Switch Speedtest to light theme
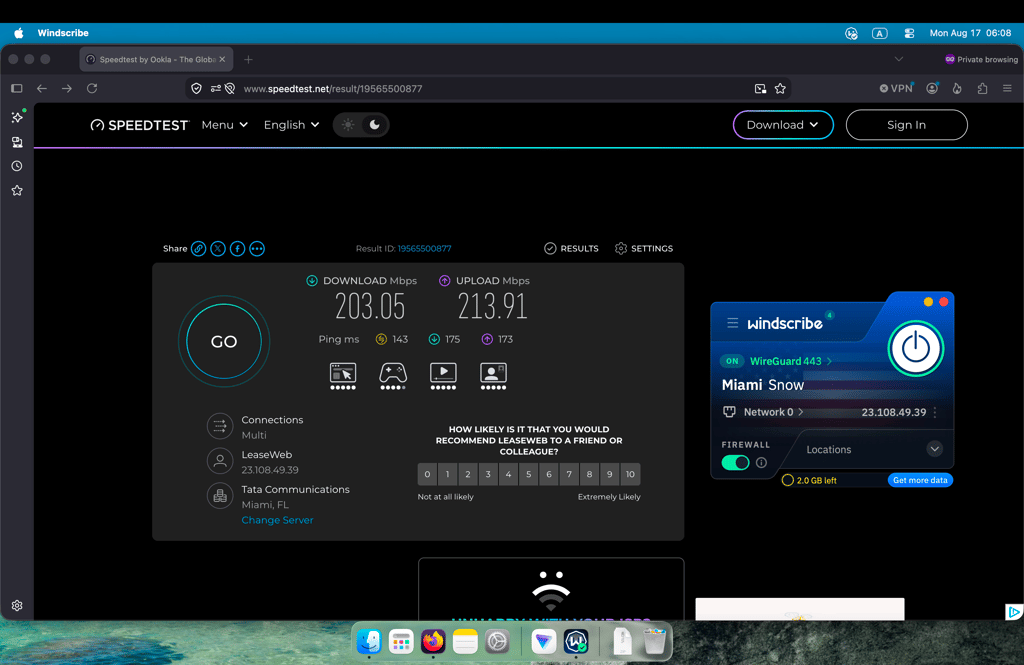The height and width of the screenshot is (665, 1024). (348, 125)
